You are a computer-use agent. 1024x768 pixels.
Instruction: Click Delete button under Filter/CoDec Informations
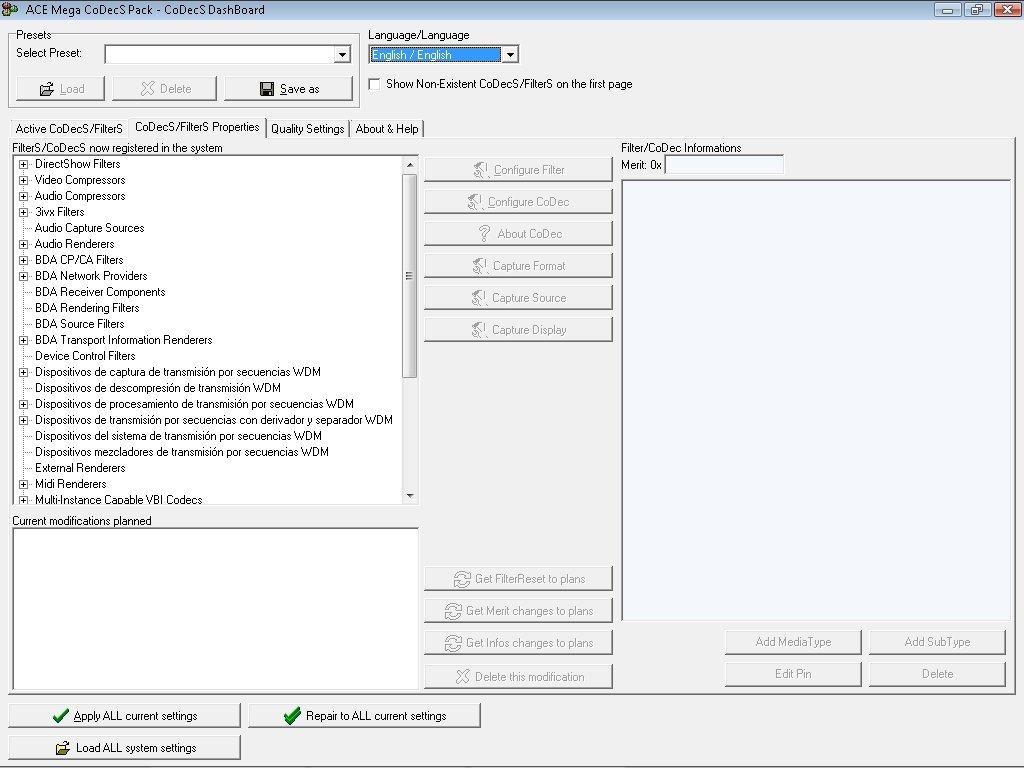pos(937,674)
